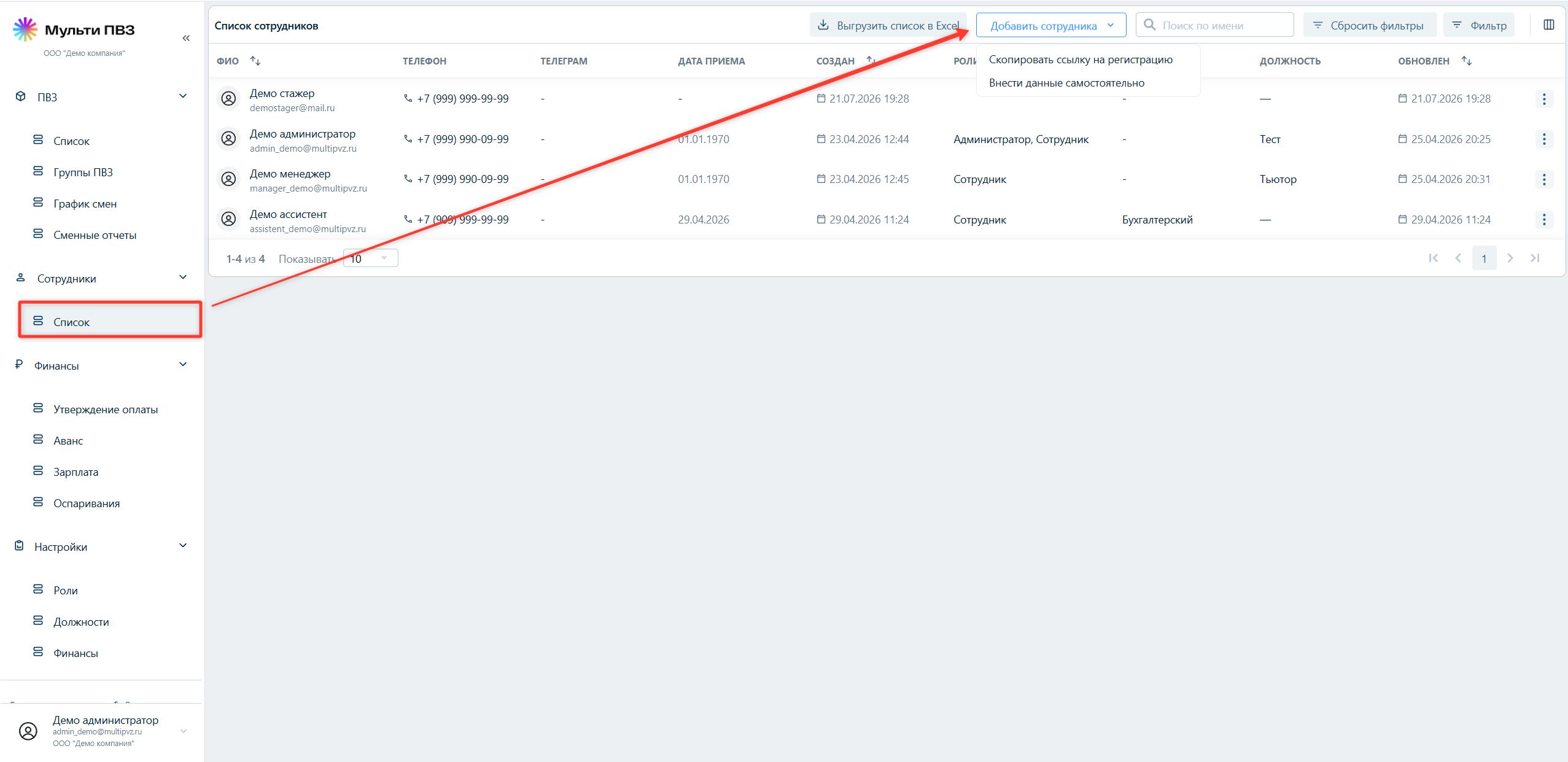The image size is (1568, 762).
Task: Open Список under ПВЗ
Action: 71,141
